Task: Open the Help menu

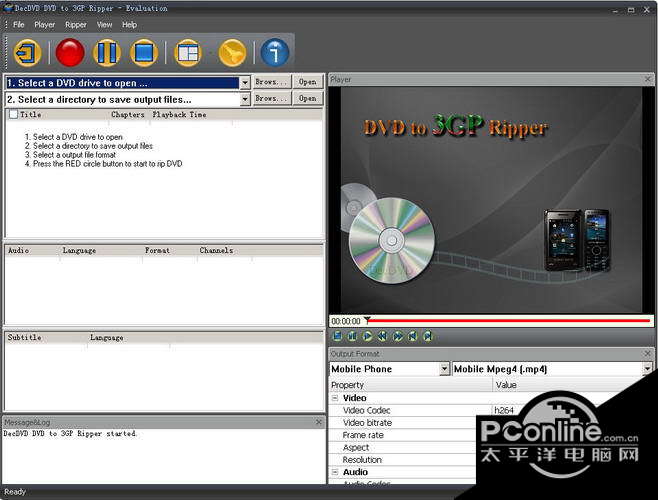Action: pos(129,25)
